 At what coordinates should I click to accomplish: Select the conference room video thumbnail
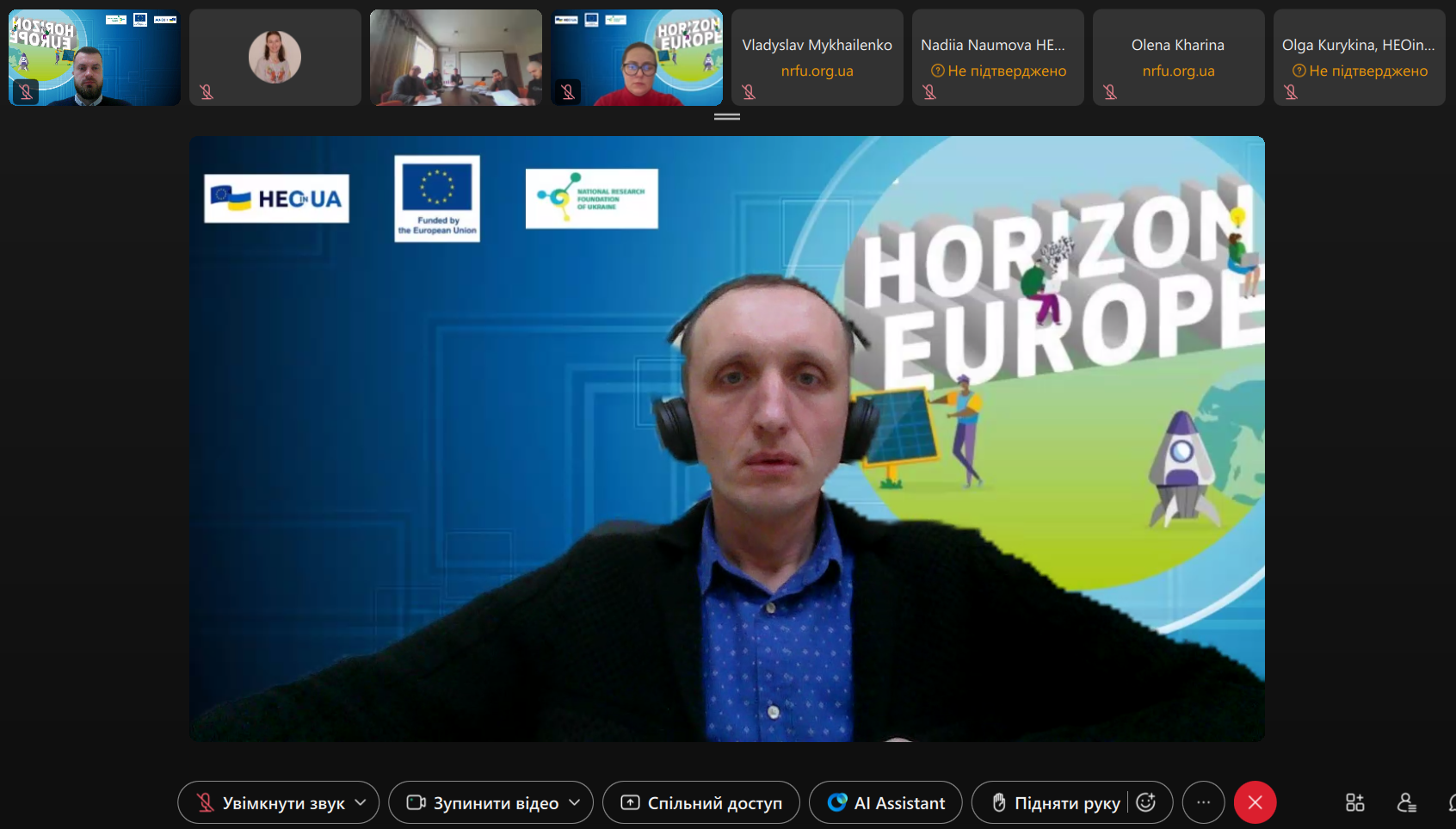(455, 57)
